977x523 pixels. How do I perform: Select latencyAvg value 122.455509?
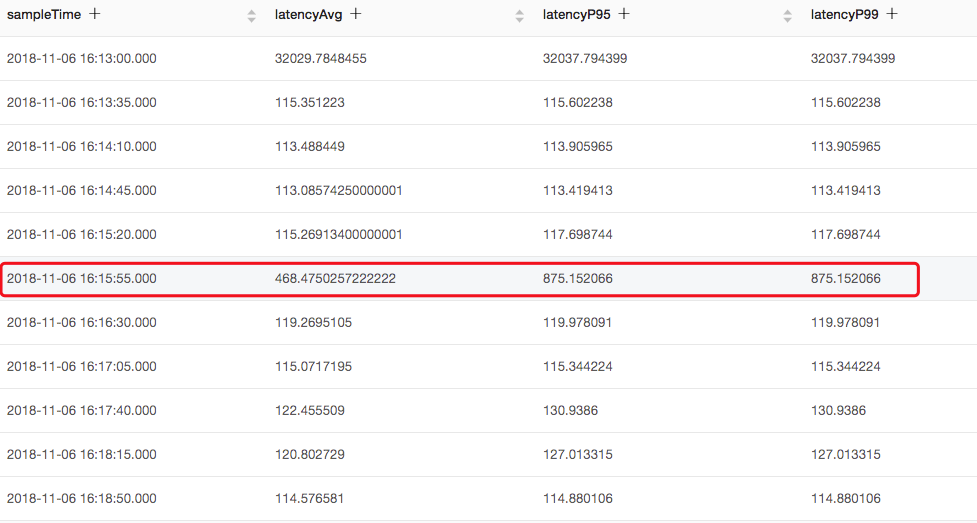tap(310, 411)
